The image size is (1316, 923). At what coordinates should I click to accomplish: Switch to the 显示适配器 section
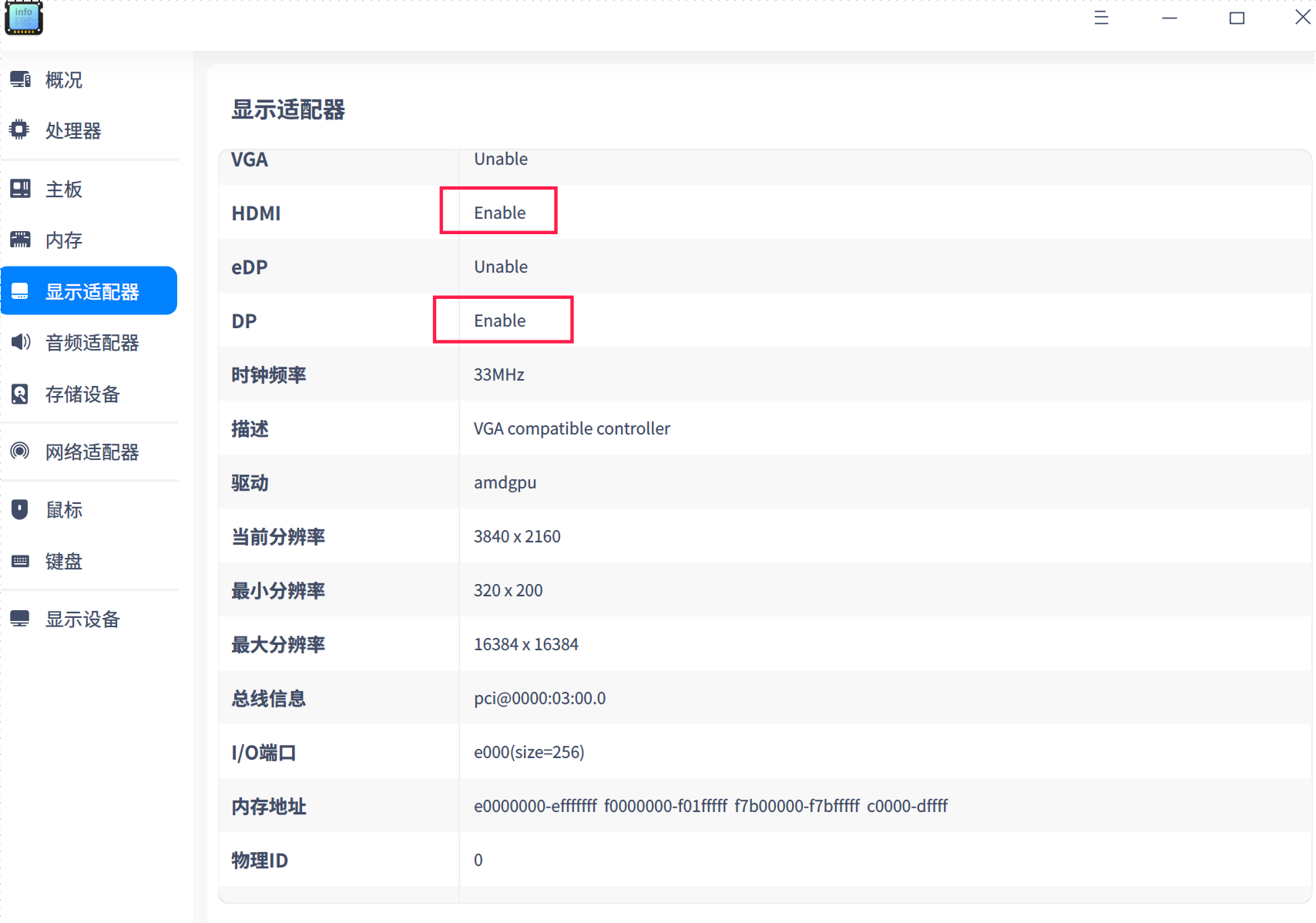[91, 290]
